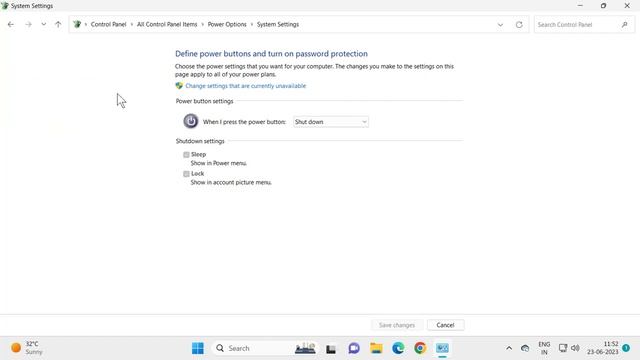Click the power button icon
The image size is (640, 360).
coord(191,121)
